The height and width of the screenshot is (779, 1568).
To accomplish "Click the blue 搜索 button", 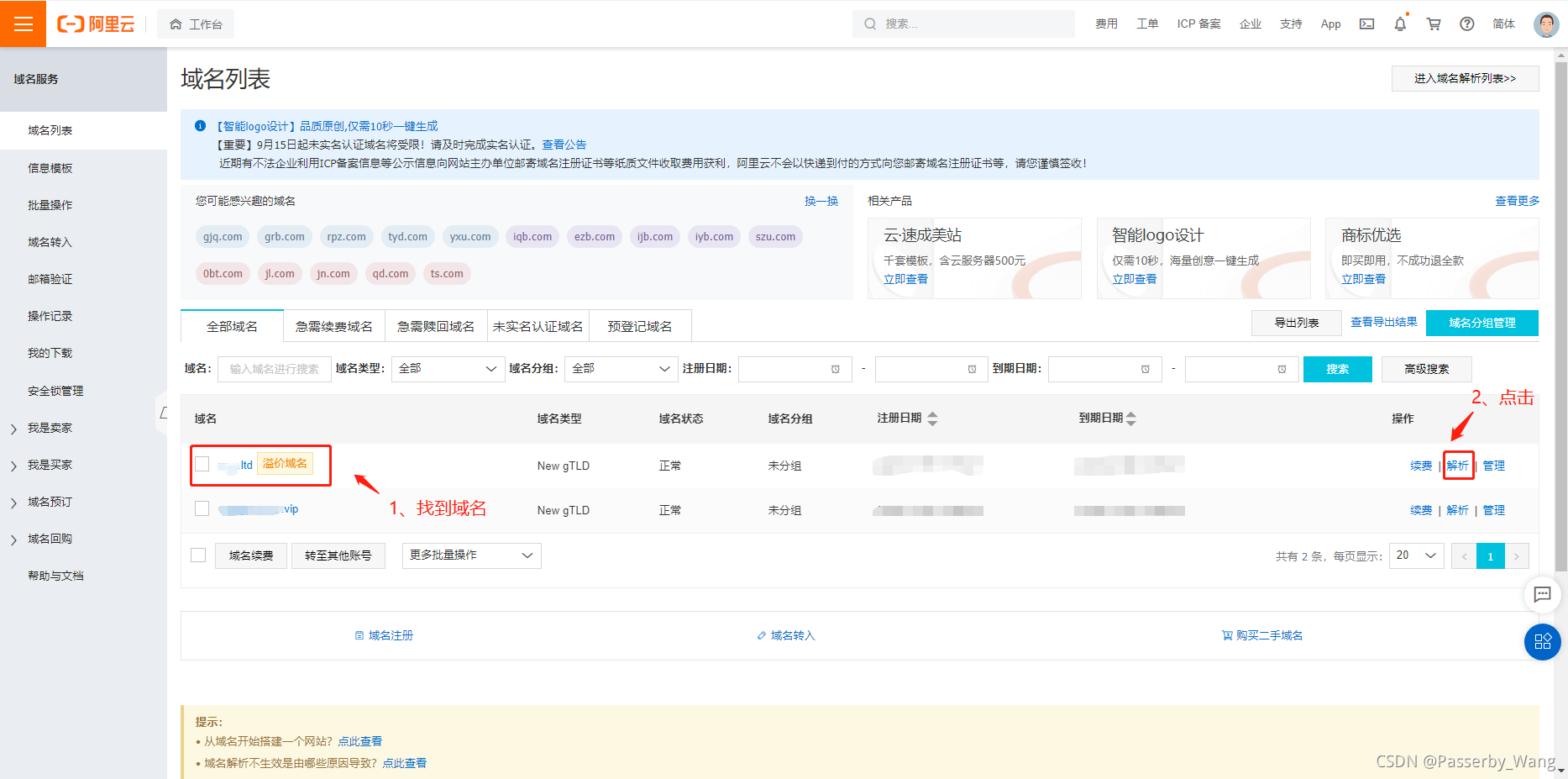I will pyautogui.click(x=1338, y=369).
